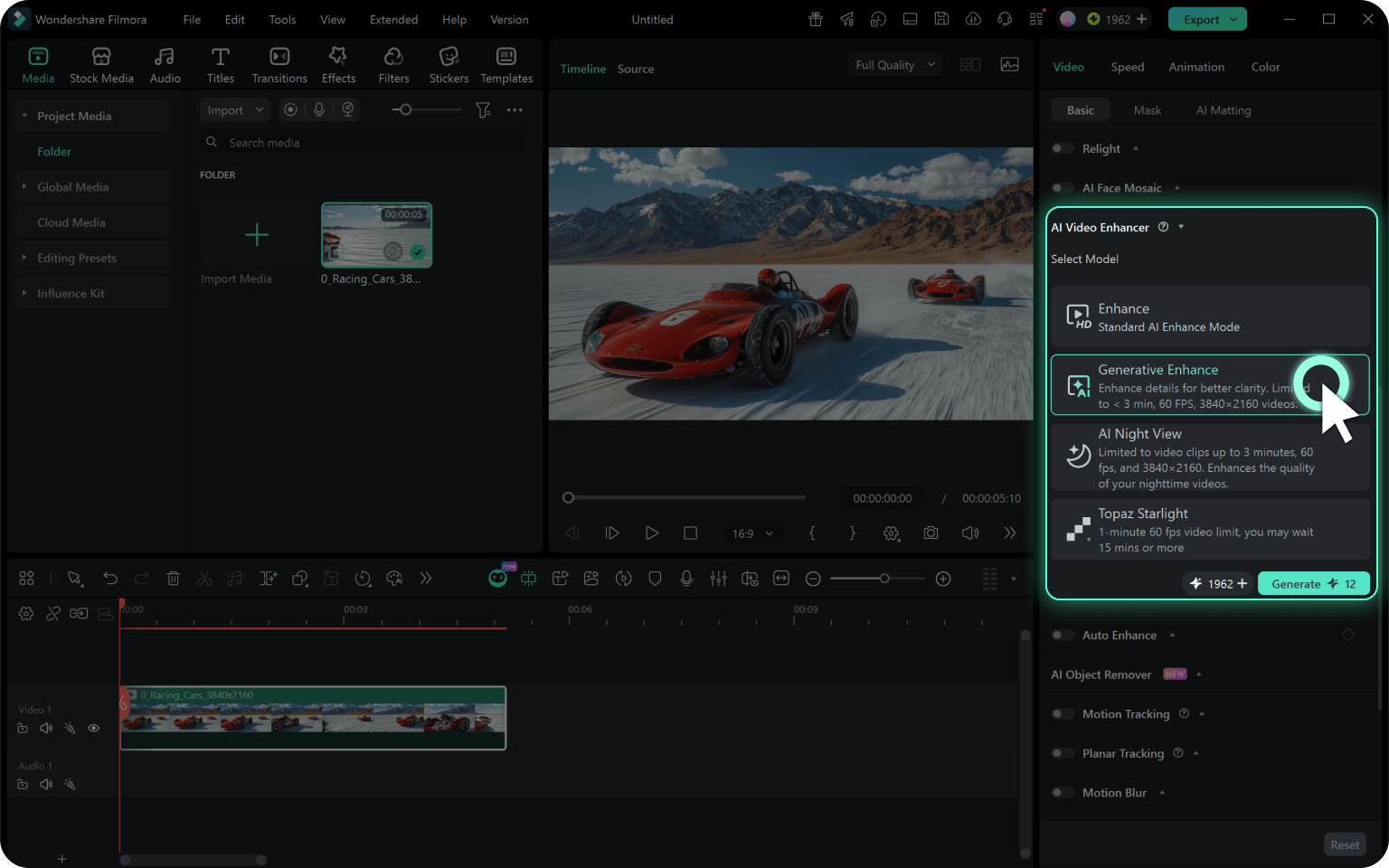
Task: Enable the Planar Tracking toggle
Action: point(1063,753)
